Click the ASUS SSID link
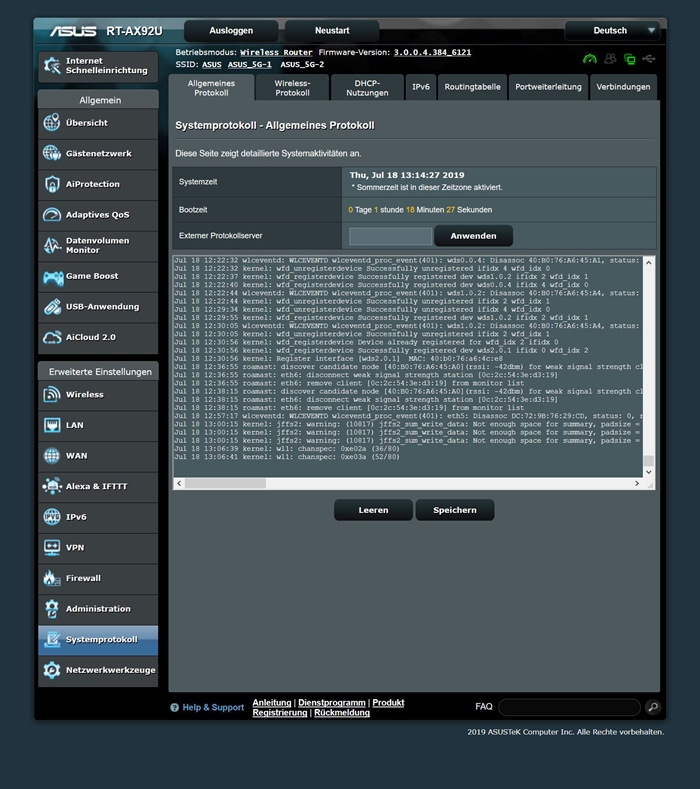 coord(211,64)
